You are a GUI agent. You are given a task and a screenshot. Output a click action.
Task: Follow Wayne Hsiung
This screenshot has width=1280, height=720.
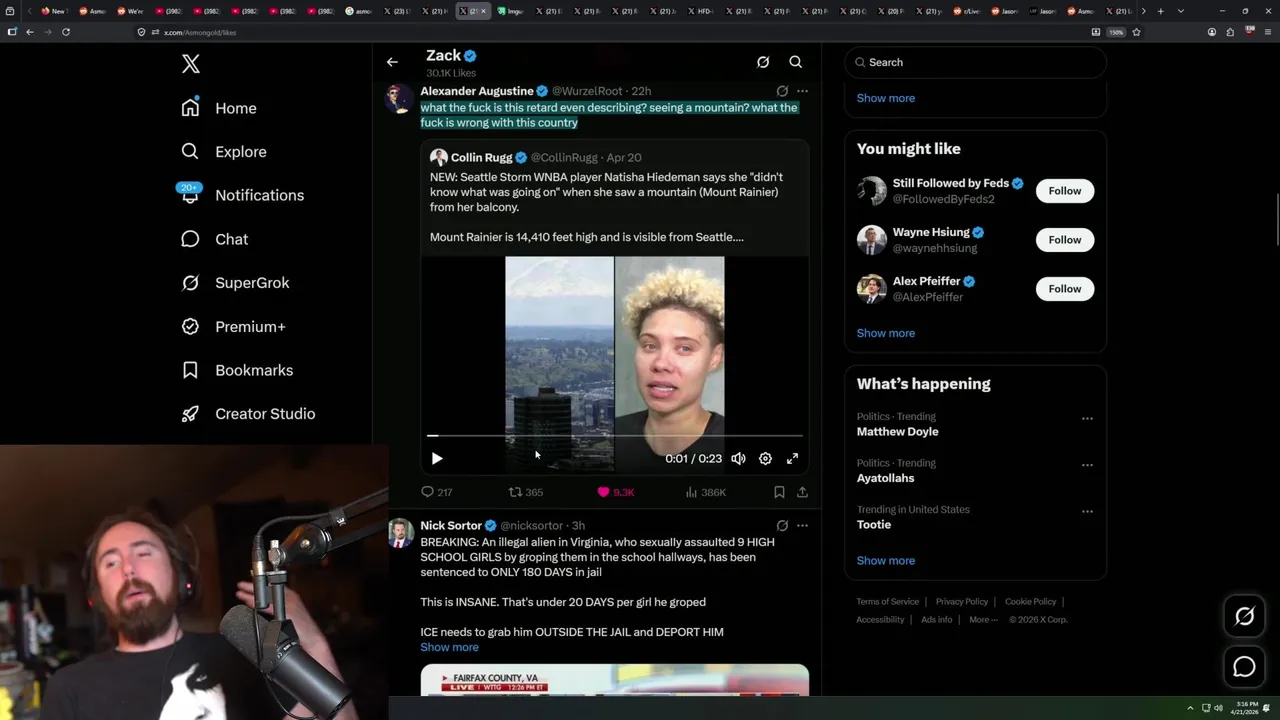tap(1065, 240)
